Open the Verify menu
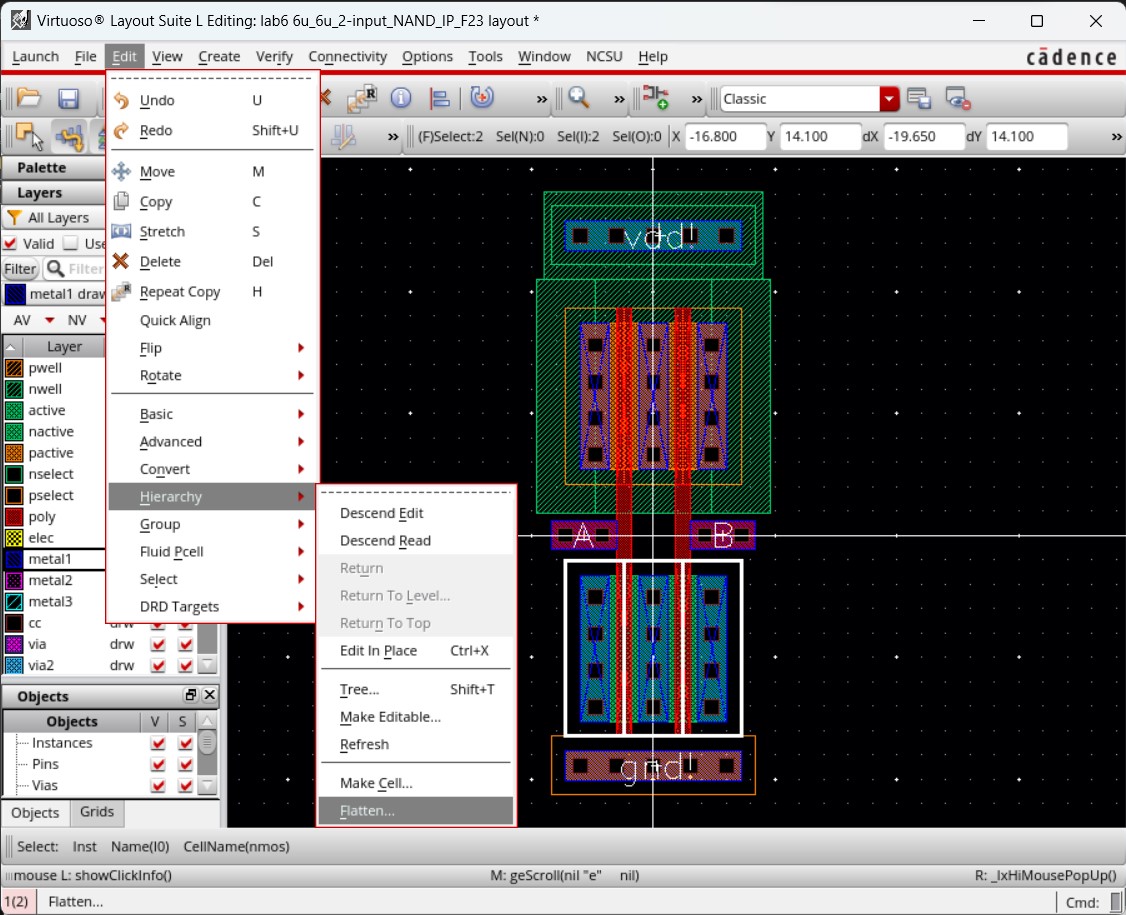This screenshot has width=1126, height=915. [x=274, y=56]
